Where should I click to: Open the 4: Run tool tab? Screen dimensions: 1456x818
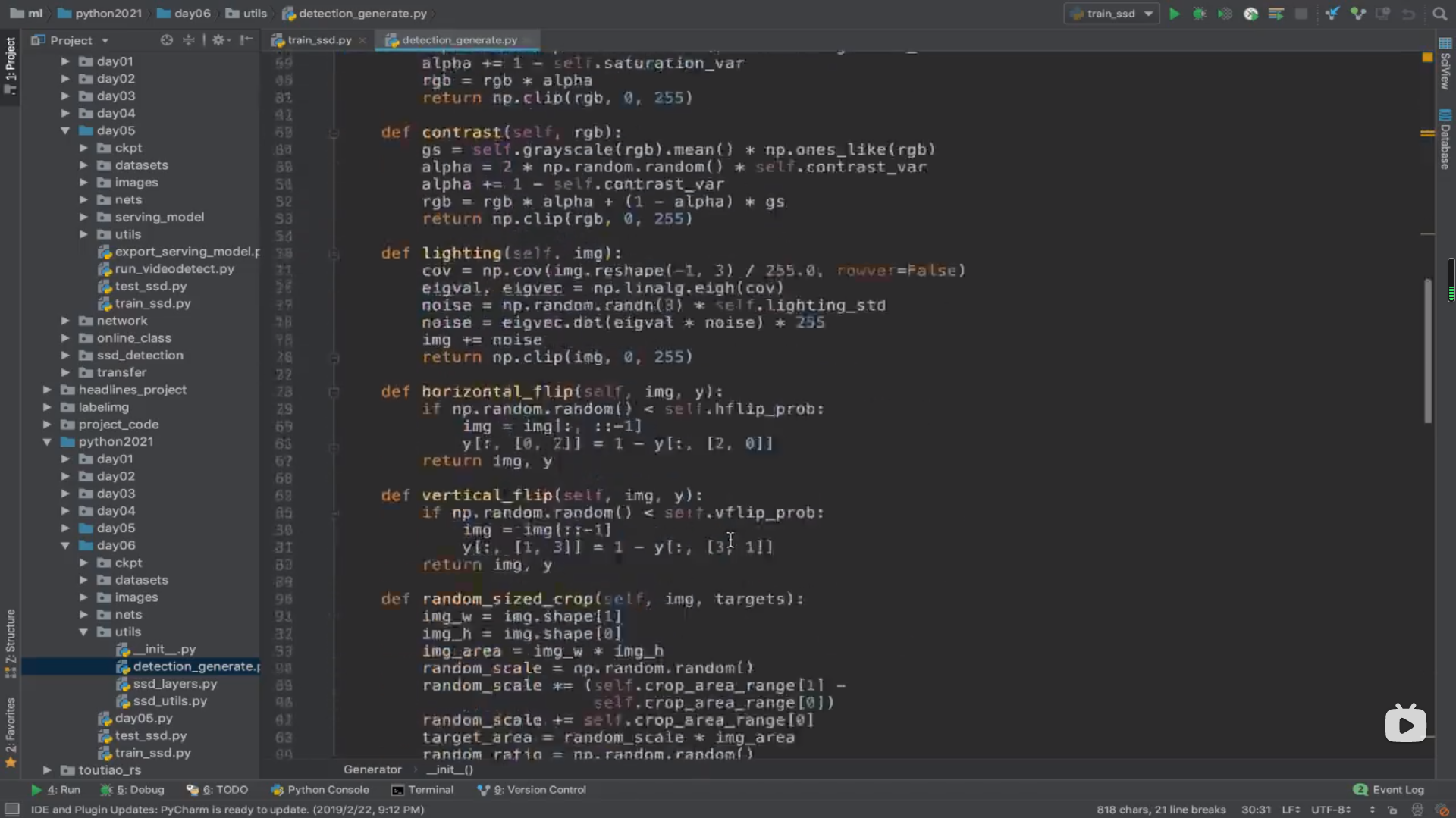[x=55, y=790]
